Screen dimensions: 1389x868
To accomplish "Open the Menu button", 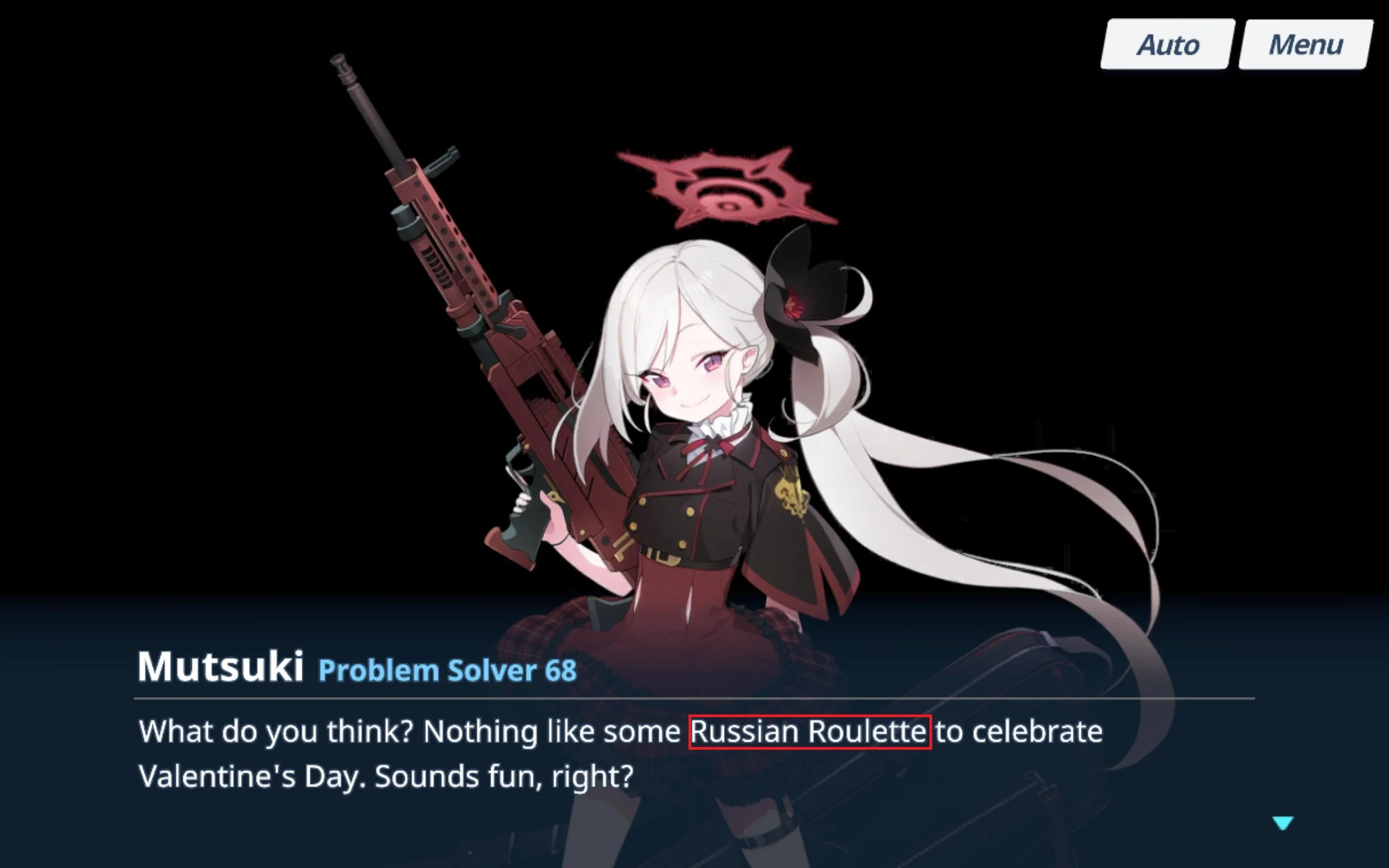I will (x=1306, y=45).
